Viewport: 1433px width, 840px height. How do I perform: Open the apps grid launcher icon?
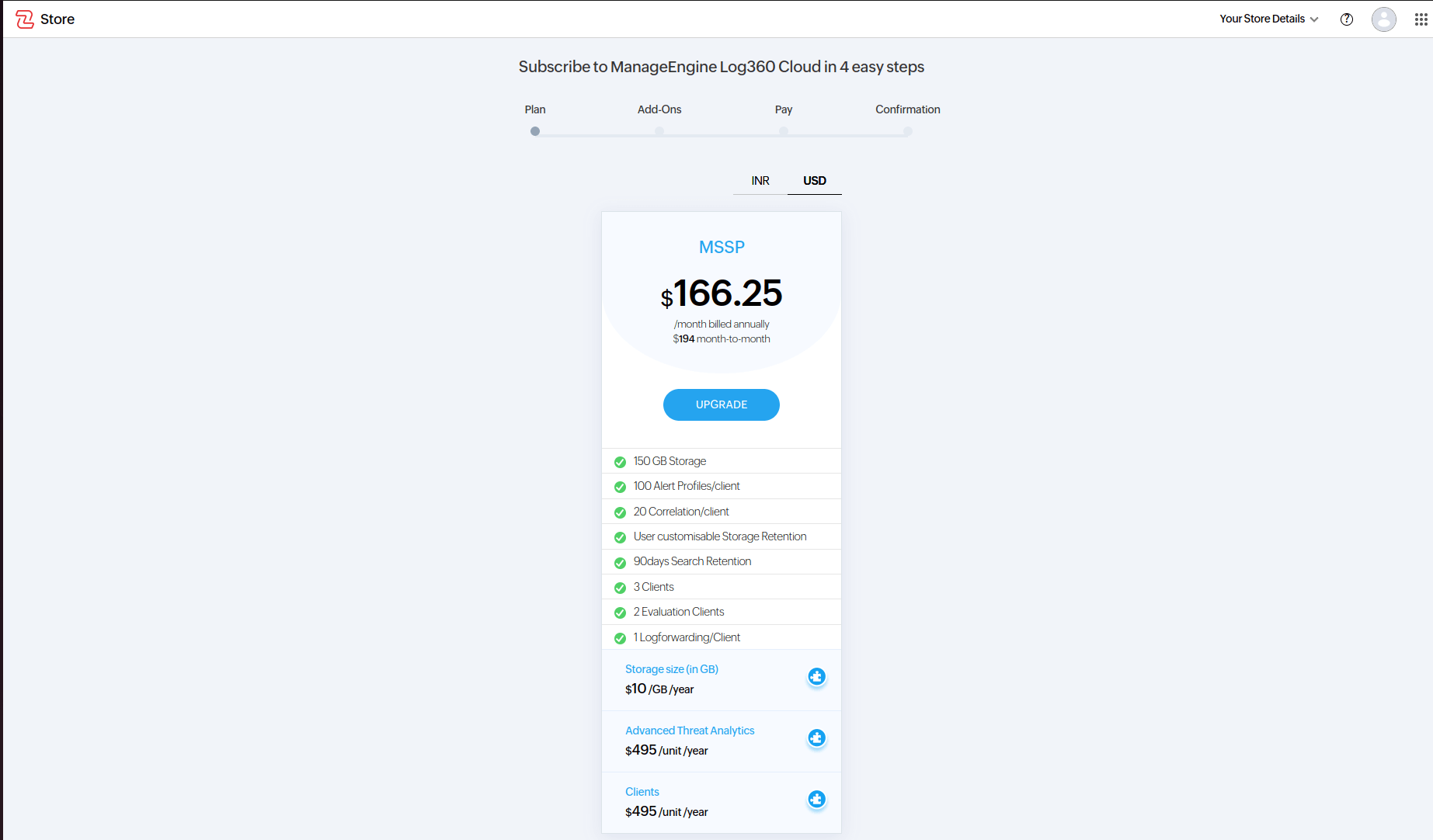point(1421,19)
